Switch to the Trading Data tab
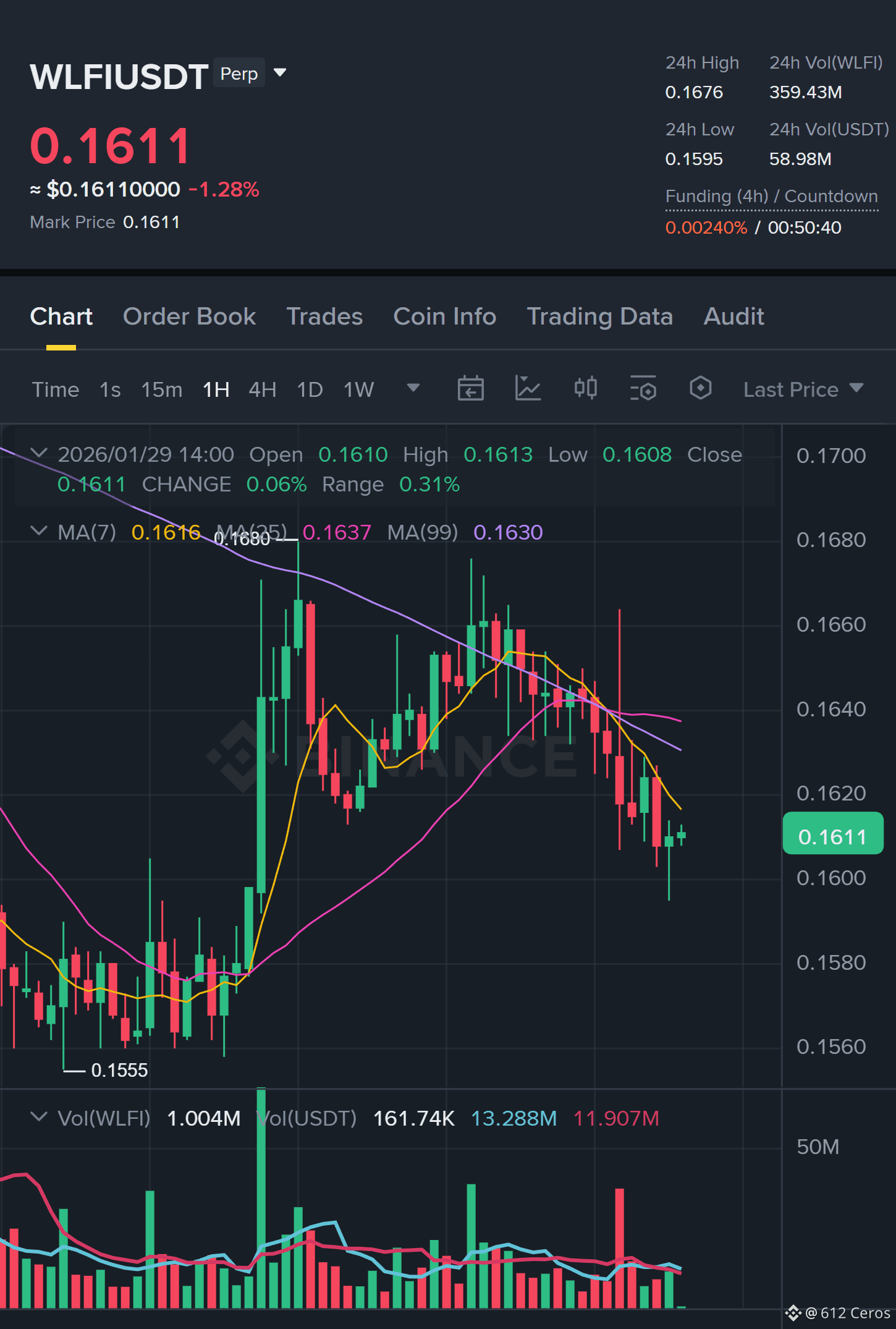The width and height of the screenshot is (896, 1329). [x=599, y=316]
